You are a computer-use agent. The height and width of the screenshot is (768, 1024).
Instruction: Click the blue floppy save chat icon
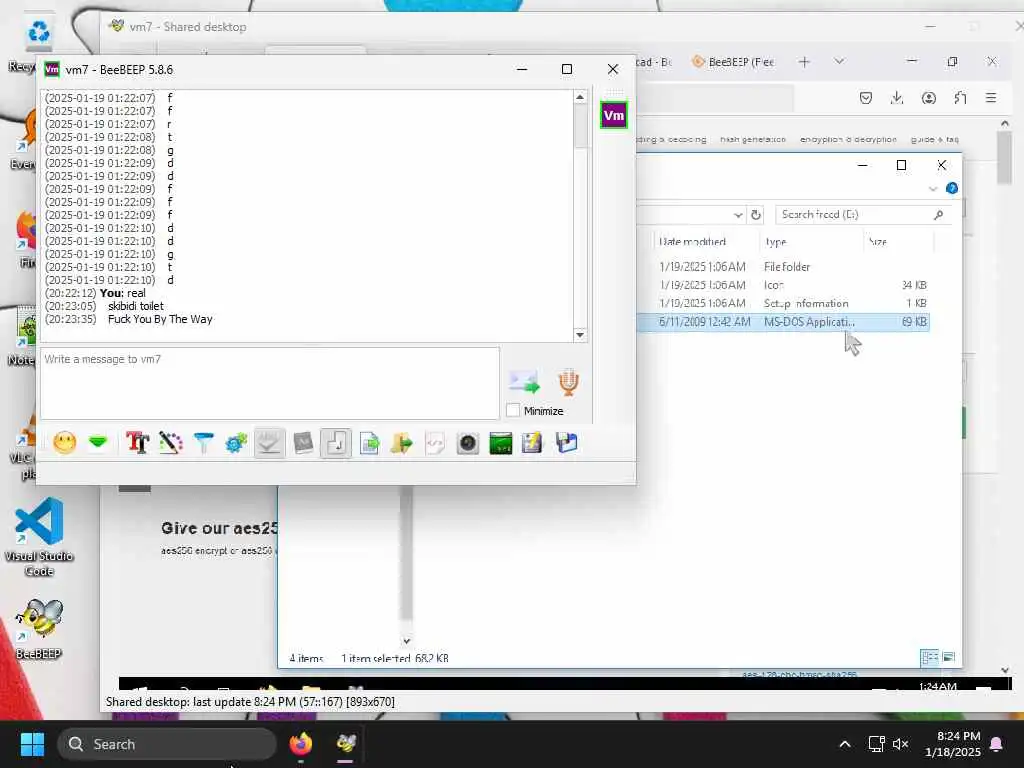tap(566, 443)
